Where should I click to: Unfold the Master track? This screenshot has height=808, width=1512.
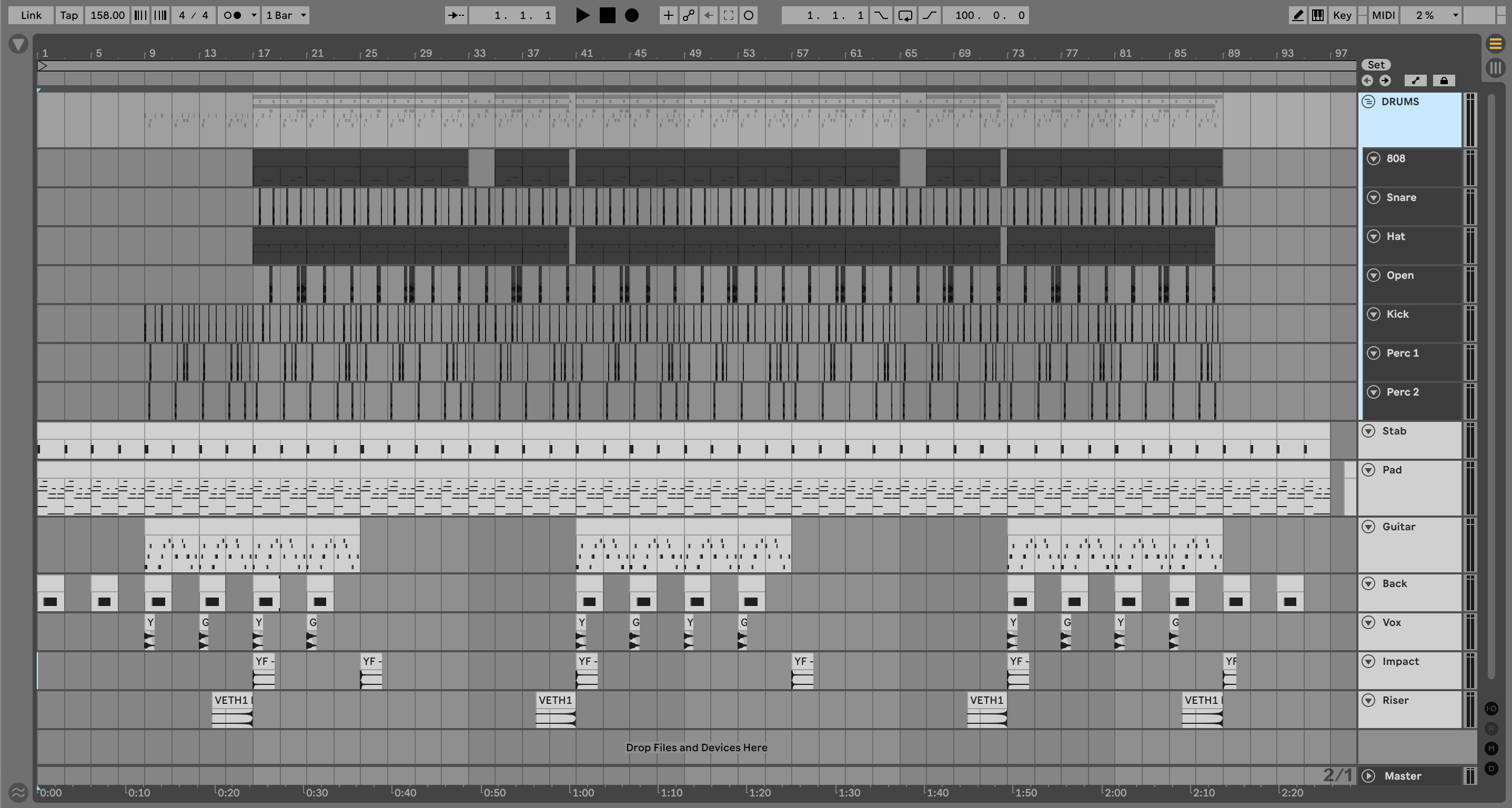tap(1368, 776)
